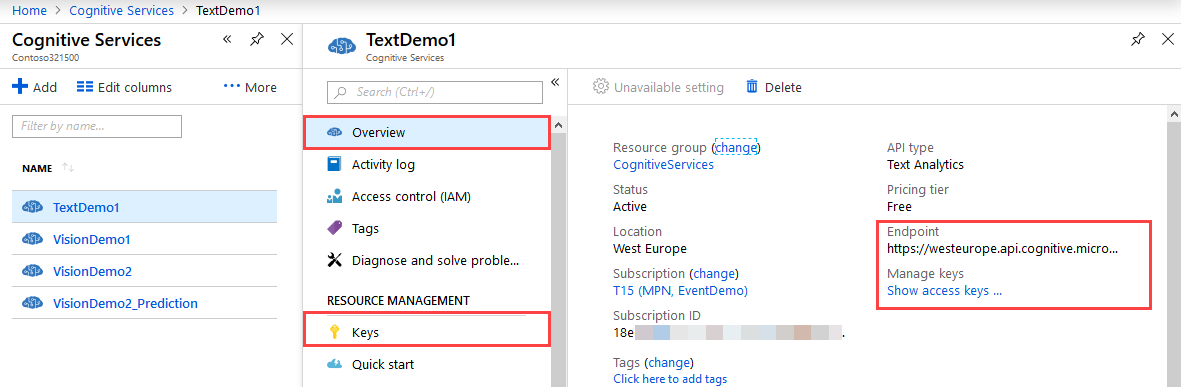This screenshot has height=387, width=1181.
Task: Go to Home in the breadcrumb
Action: tap(29, 11)
